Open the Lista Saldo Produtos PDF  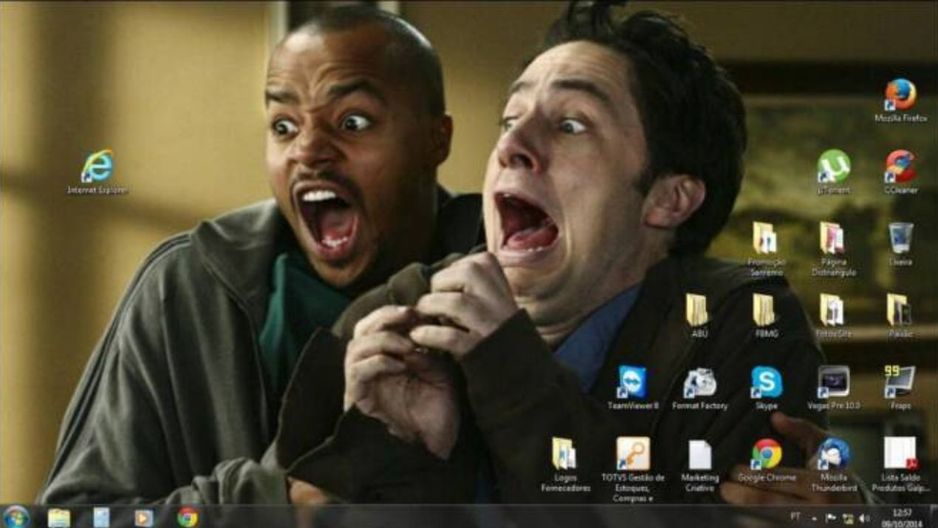(900, 454)
